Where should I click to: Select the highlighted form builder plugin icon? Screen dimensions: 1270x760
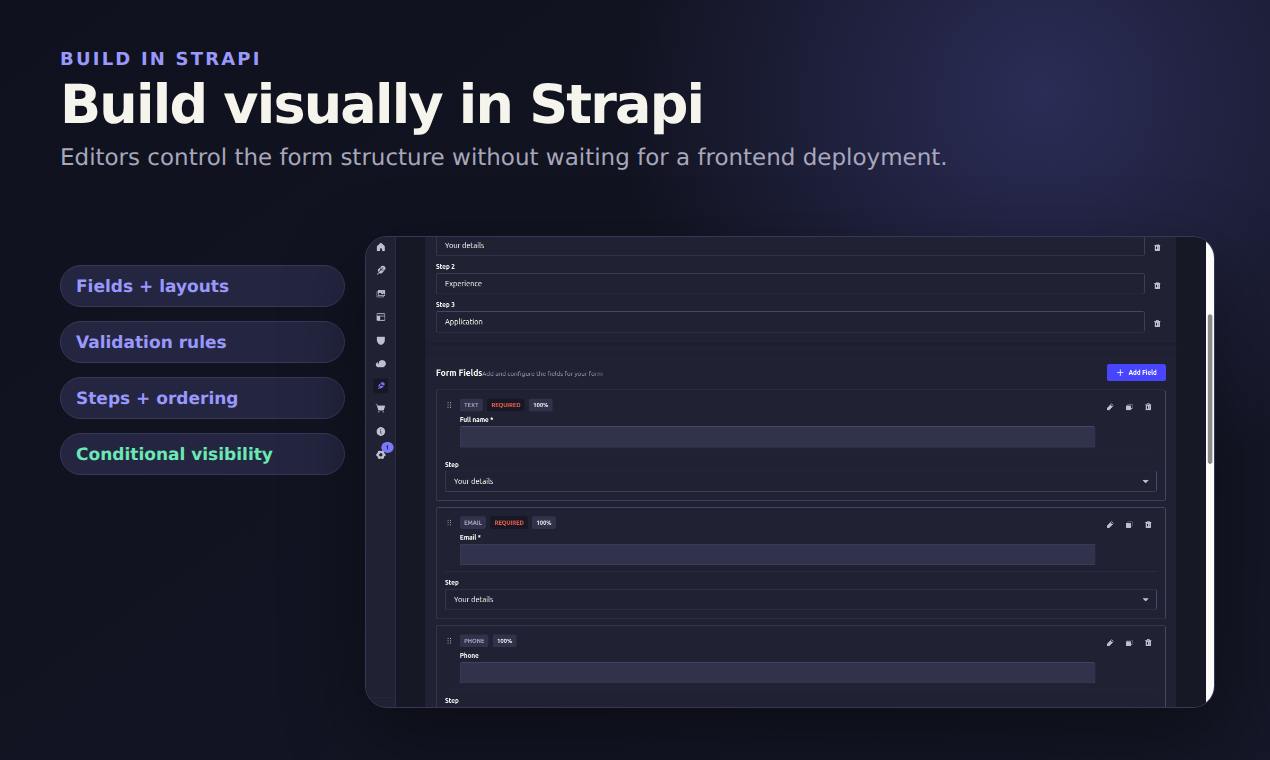point(381,385)
